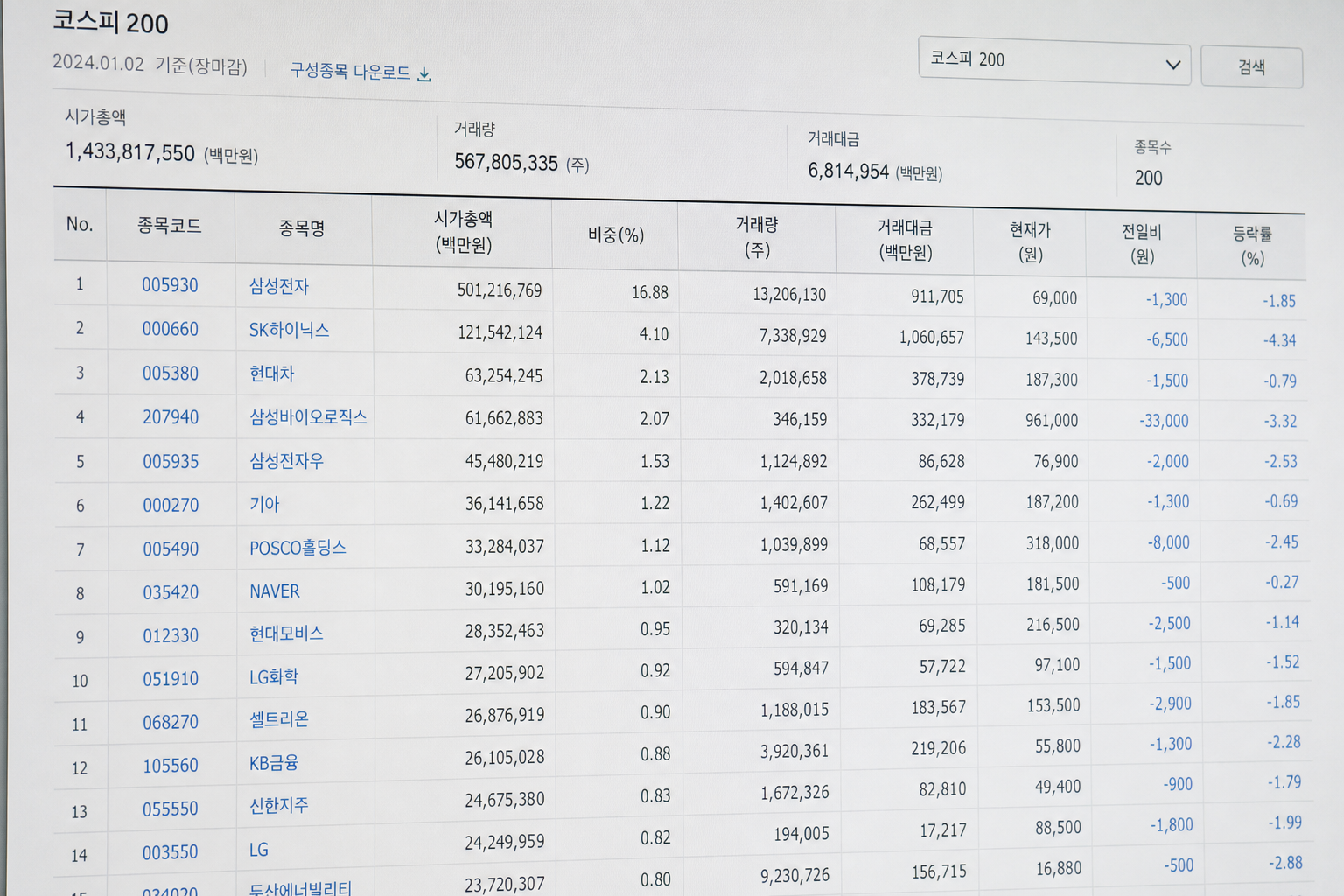
Task: Select change value -33,000
Action: (x=1165, y=421)
